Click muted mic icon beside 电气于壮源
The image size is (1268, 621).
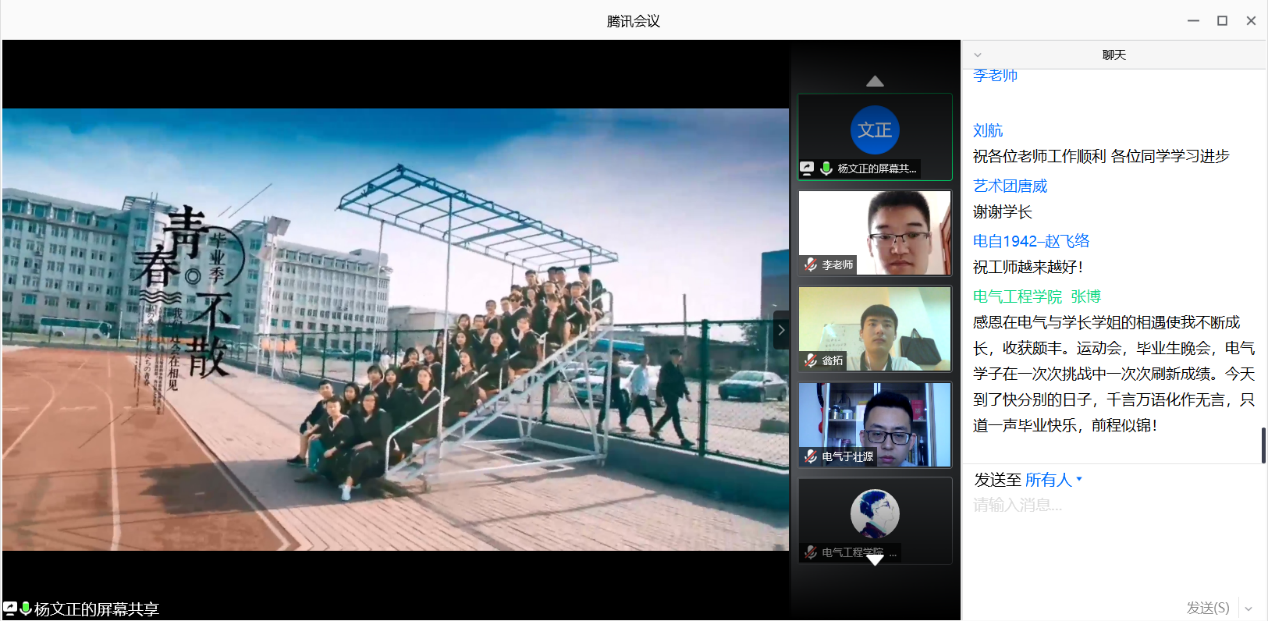(810, 456)
